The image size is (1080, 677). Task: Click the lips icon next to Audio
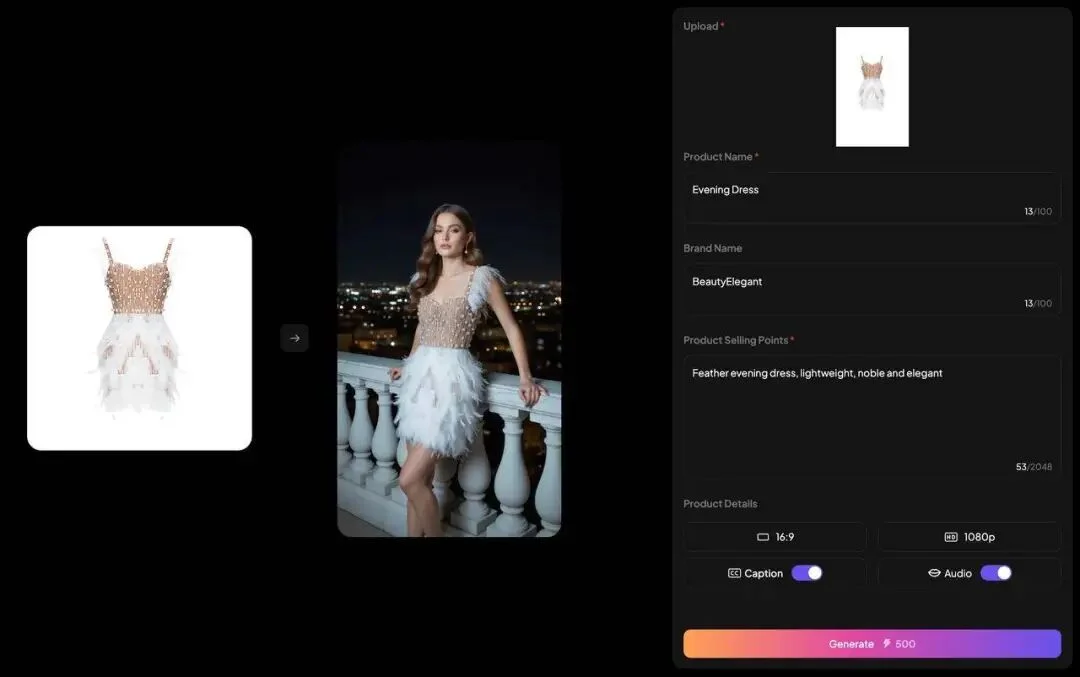tap(937, 572)
